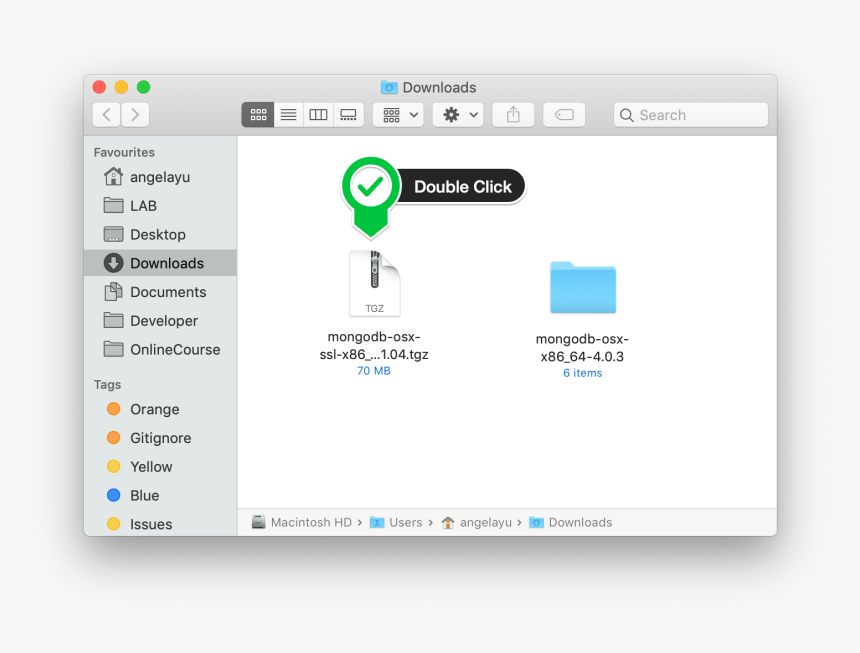Click the Edit Tags toolbar button
This screenshot has width=860, height=653.
coord(564,115)
